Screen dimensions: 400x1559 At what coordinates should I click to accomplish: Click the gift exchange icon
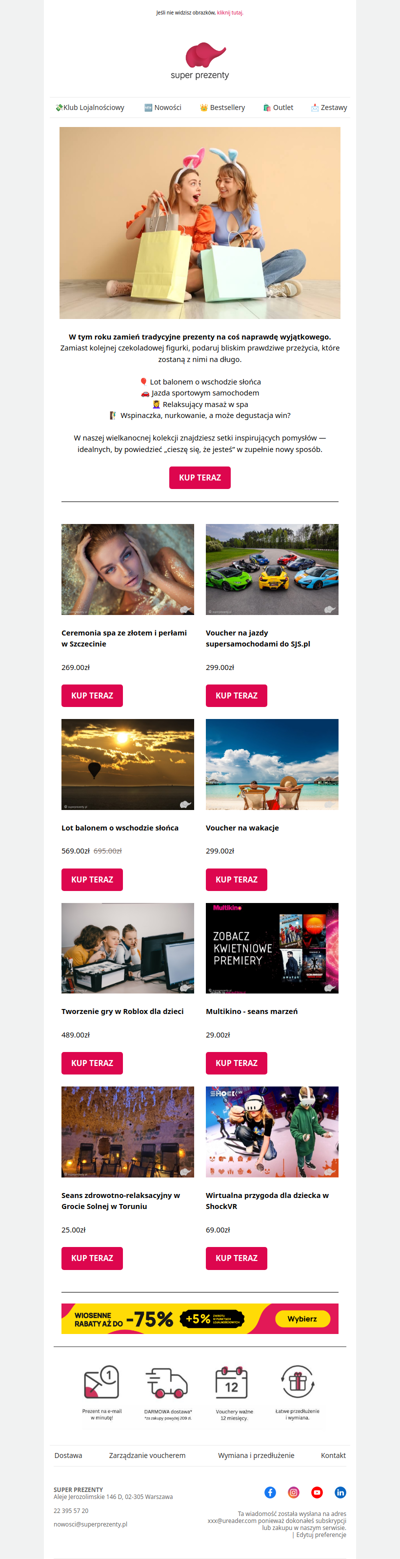[298, 1381]
